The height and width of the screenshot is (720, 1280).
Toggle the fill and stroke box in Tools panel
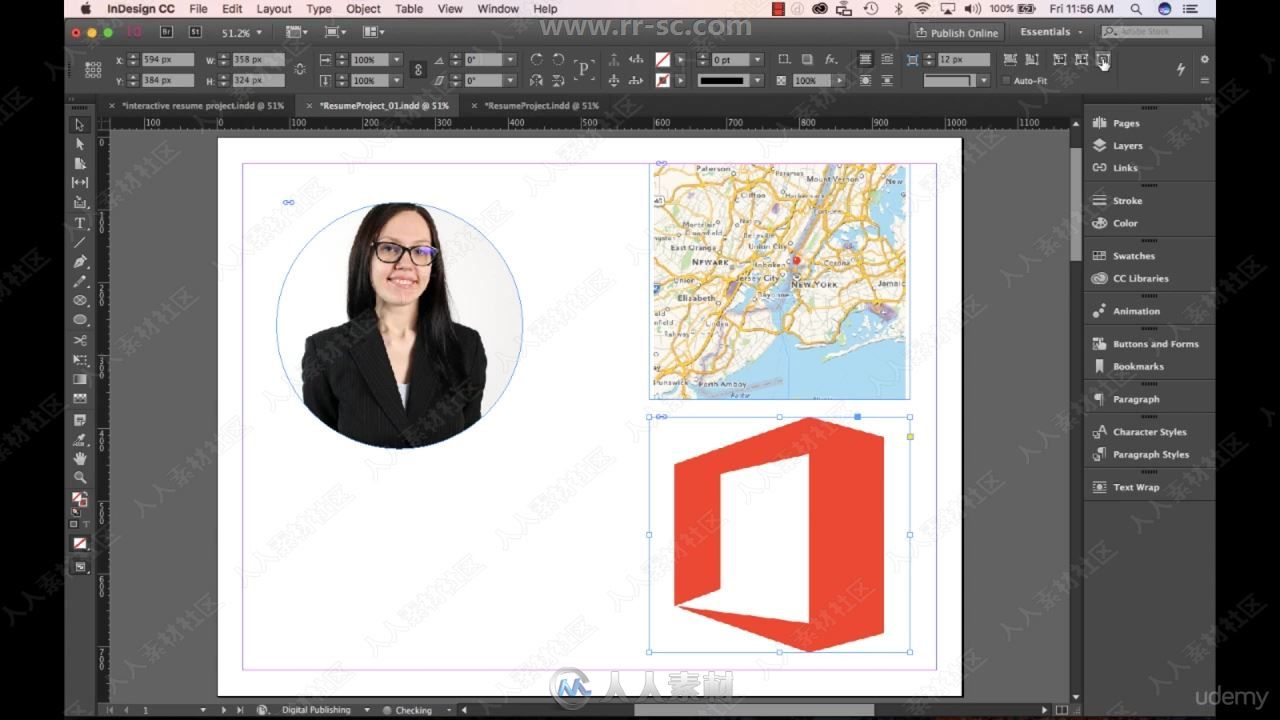79,499
